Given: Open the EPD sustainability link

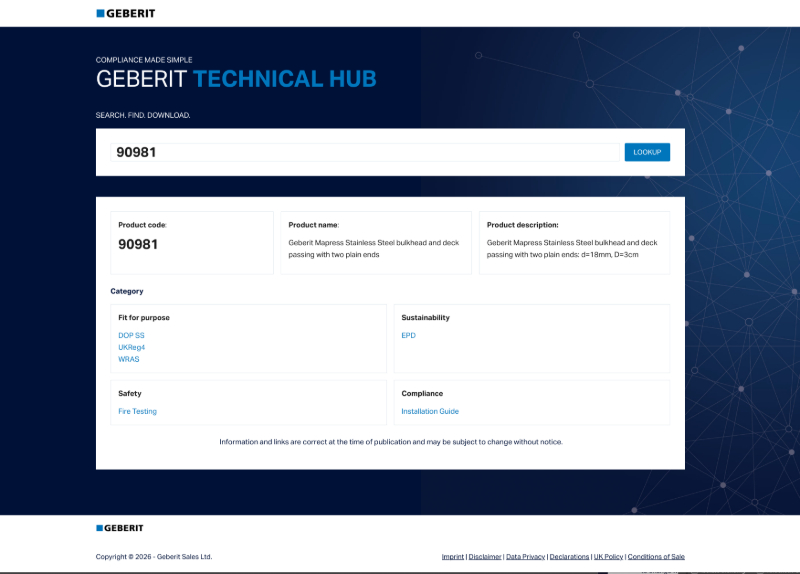Looking at the screenshot, I should 408,335.
